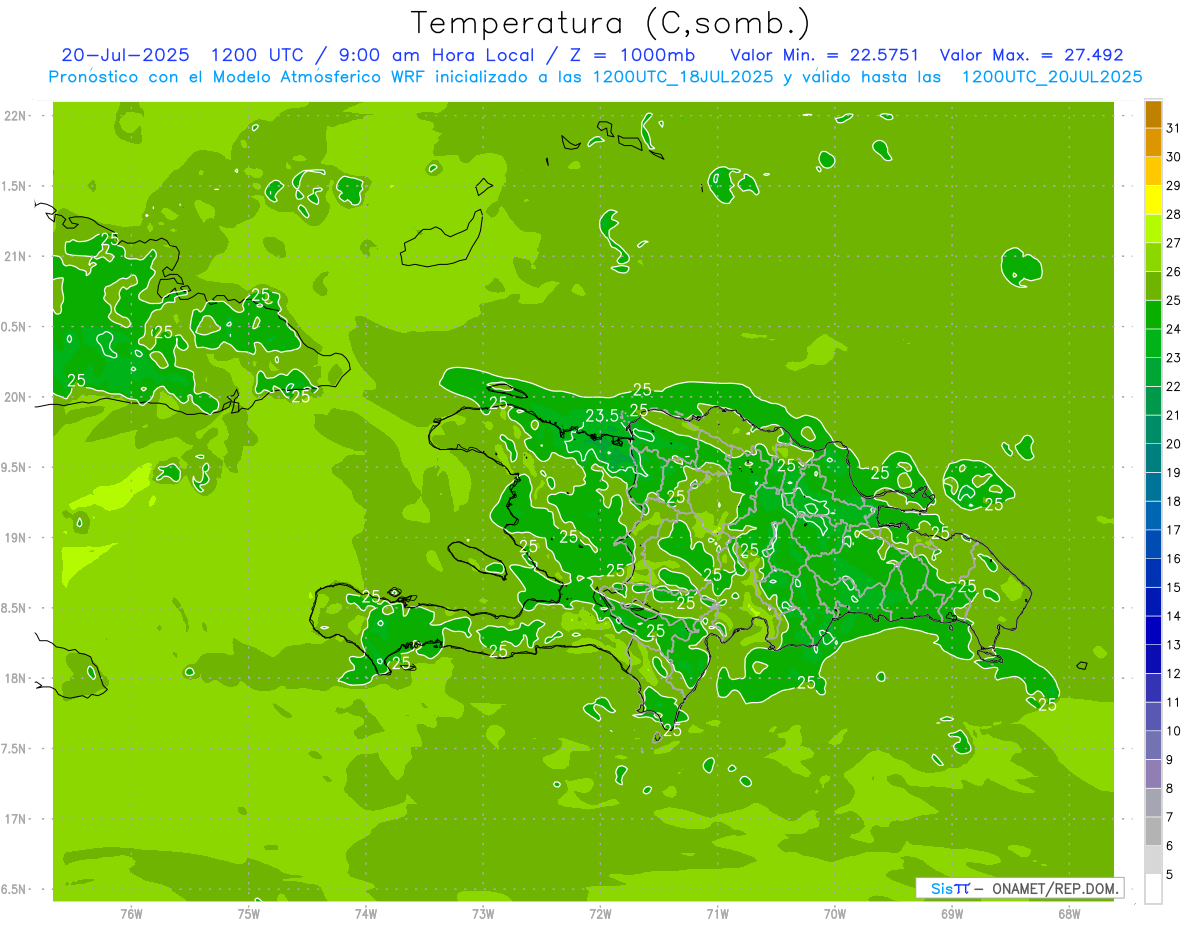The image size is (1200, 927).
Task: Click the legend value 18
Action: [1174, 501]
